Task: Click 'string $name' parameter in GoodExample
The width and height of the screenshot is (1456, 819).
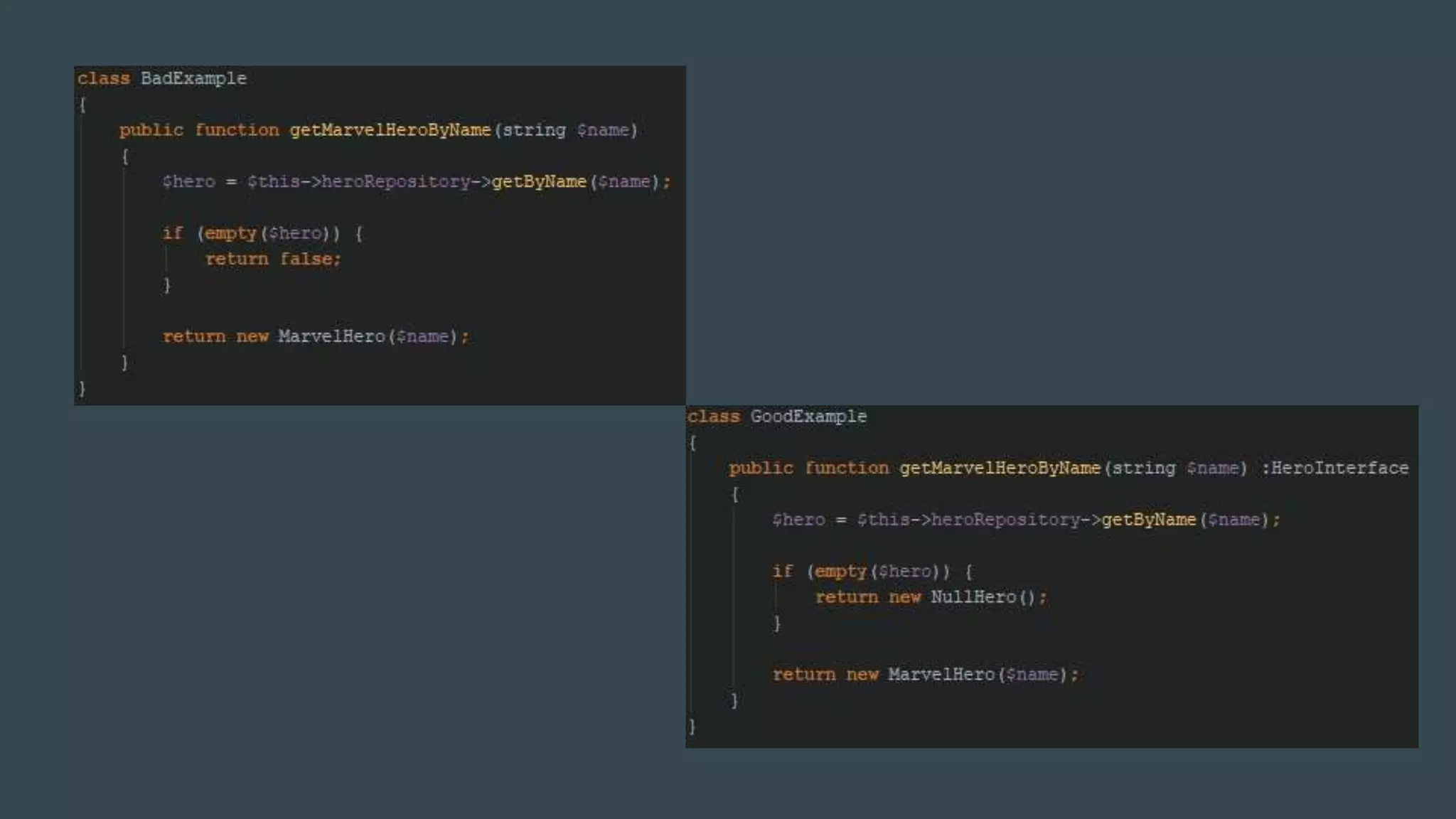Action: [x=1176, y=468]
